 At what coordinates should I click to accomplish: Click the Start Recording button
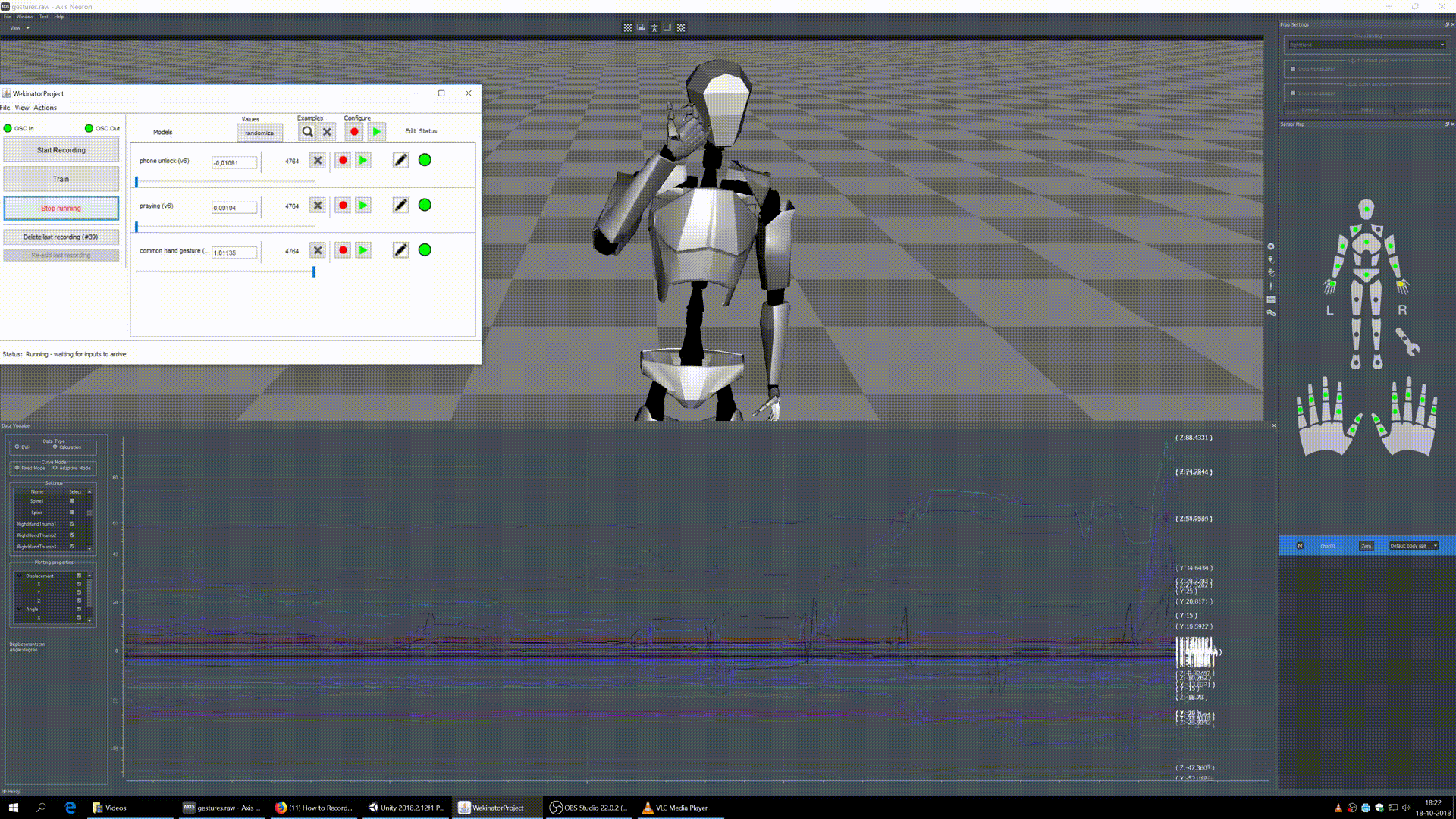coord(61,150)
